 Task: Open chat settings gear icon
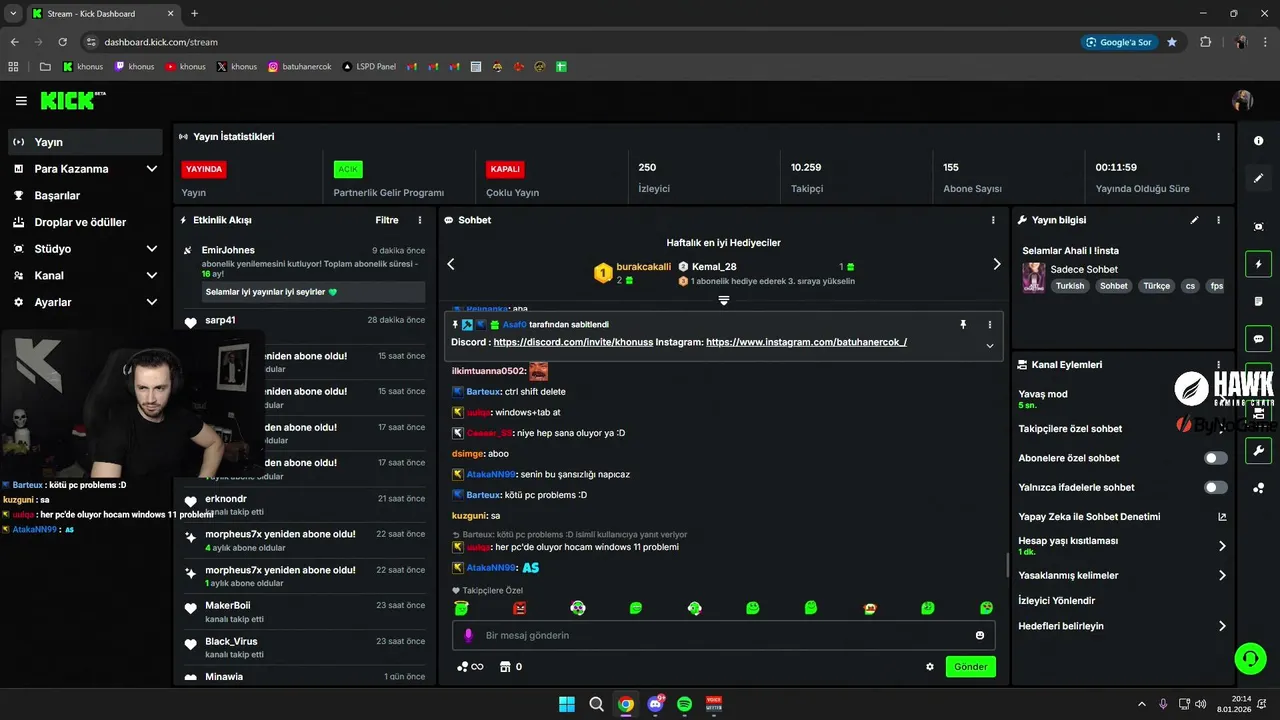coord(930,667)
